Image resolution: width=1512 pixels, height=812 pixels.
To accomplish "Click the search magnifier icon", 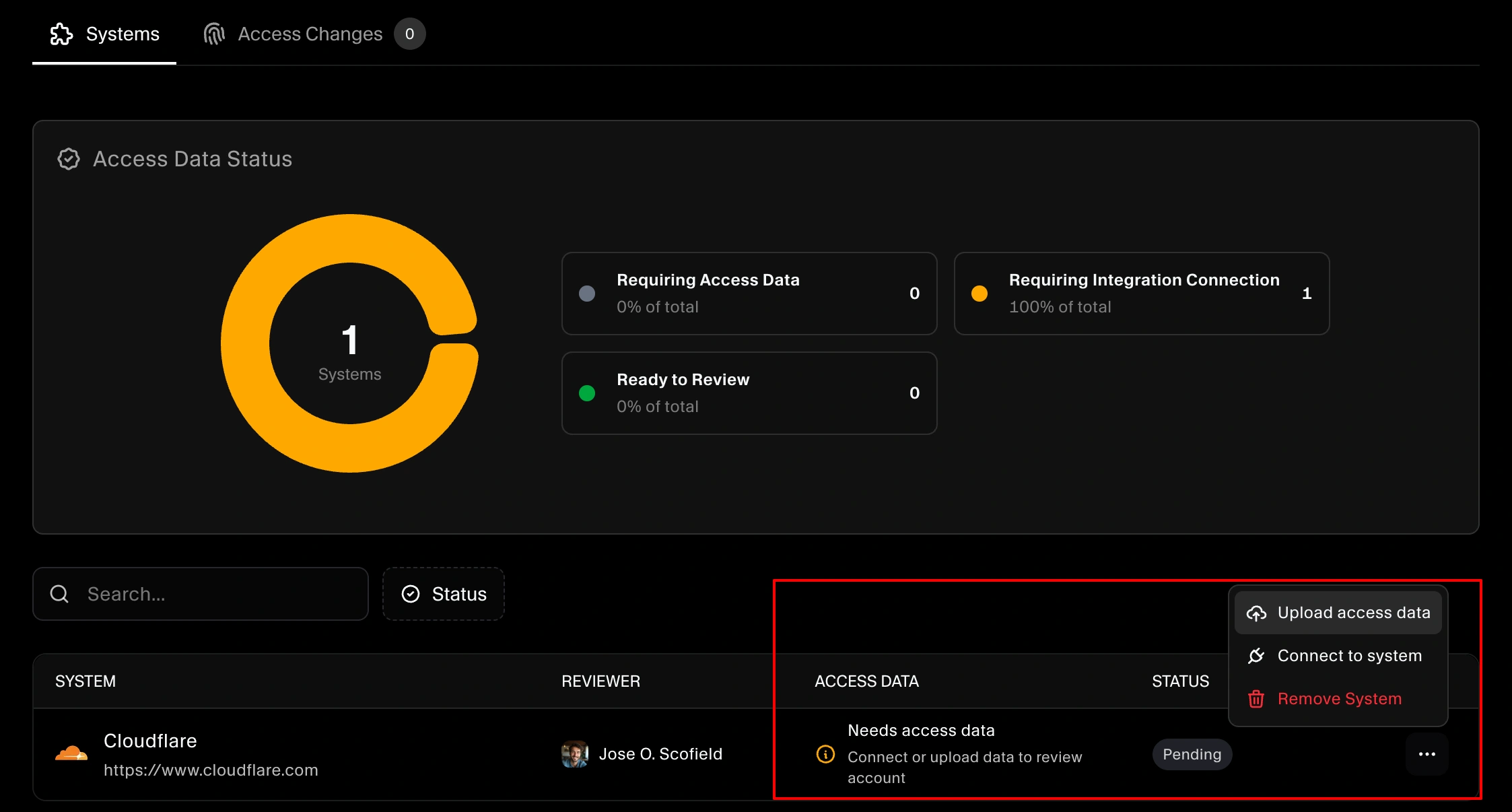I will (59, 594).
